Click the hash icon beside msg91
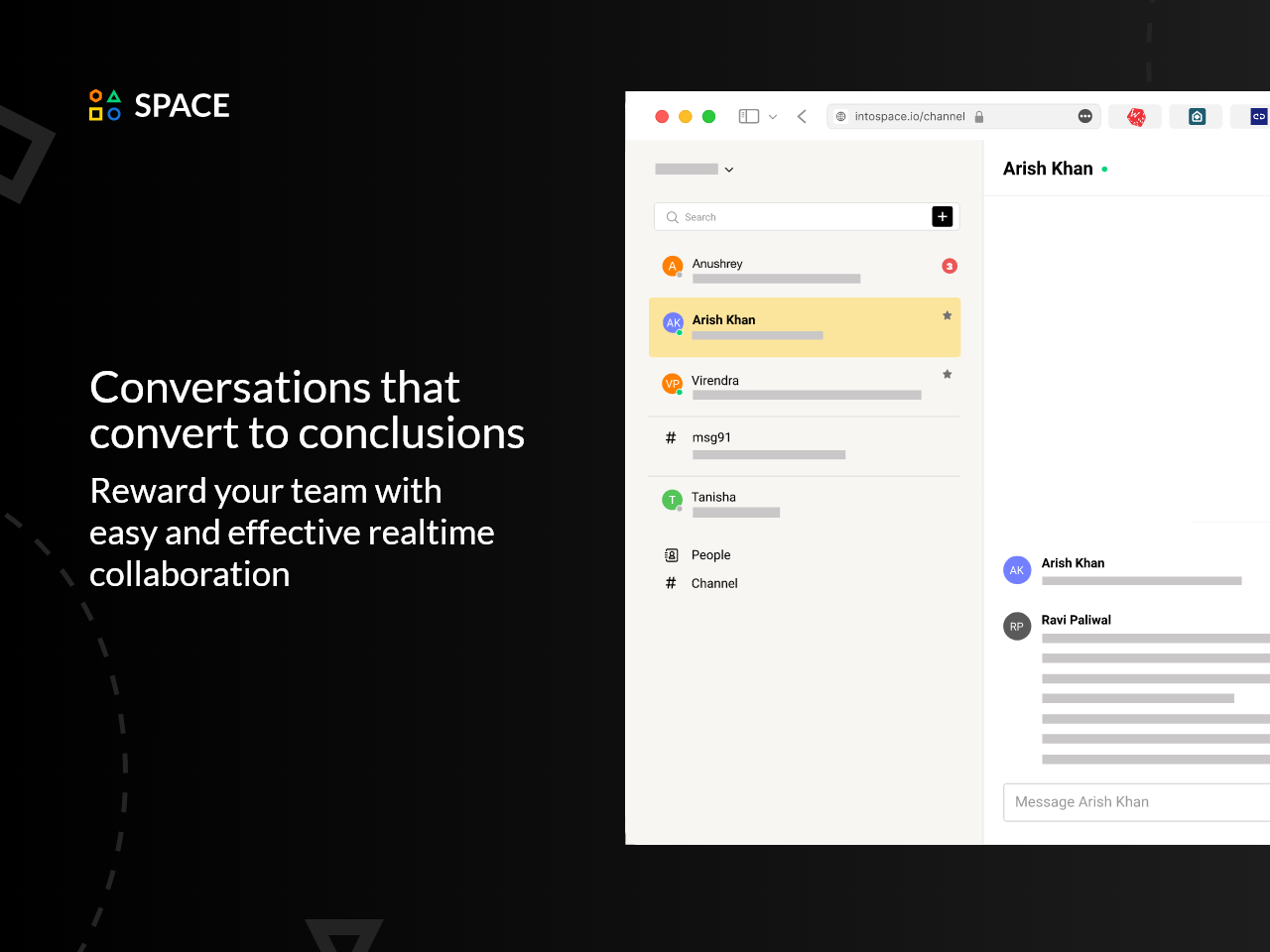1270x952 pixels. [671, 437]
